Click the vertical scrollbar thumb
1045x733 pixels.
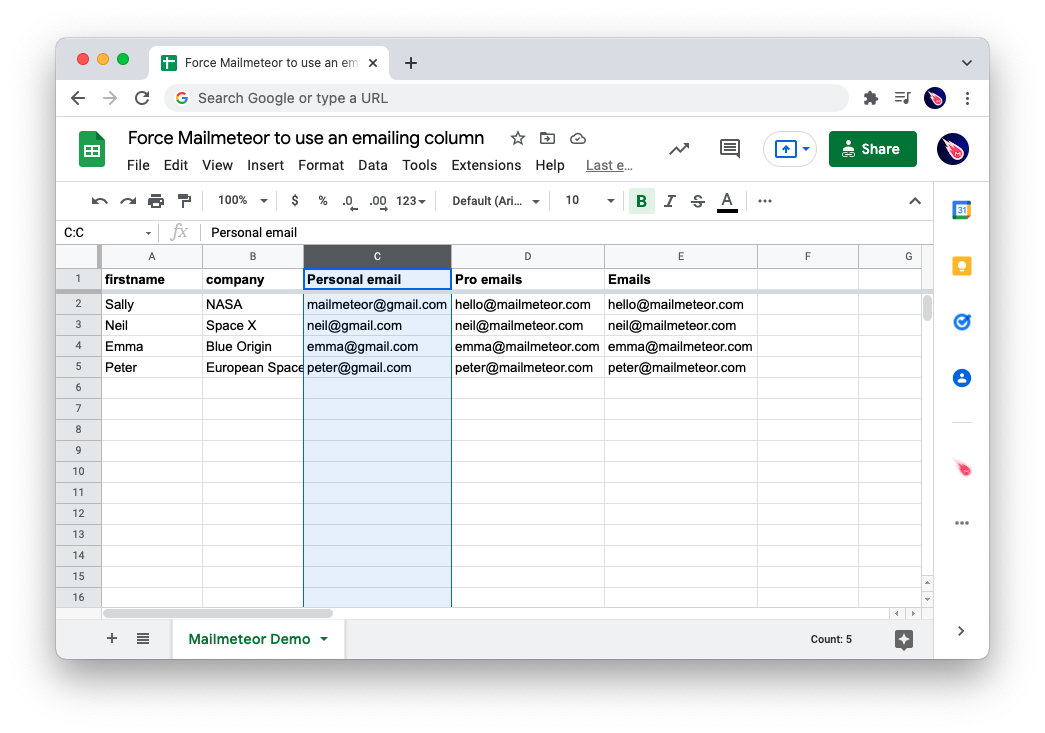(x=927, y=308)
